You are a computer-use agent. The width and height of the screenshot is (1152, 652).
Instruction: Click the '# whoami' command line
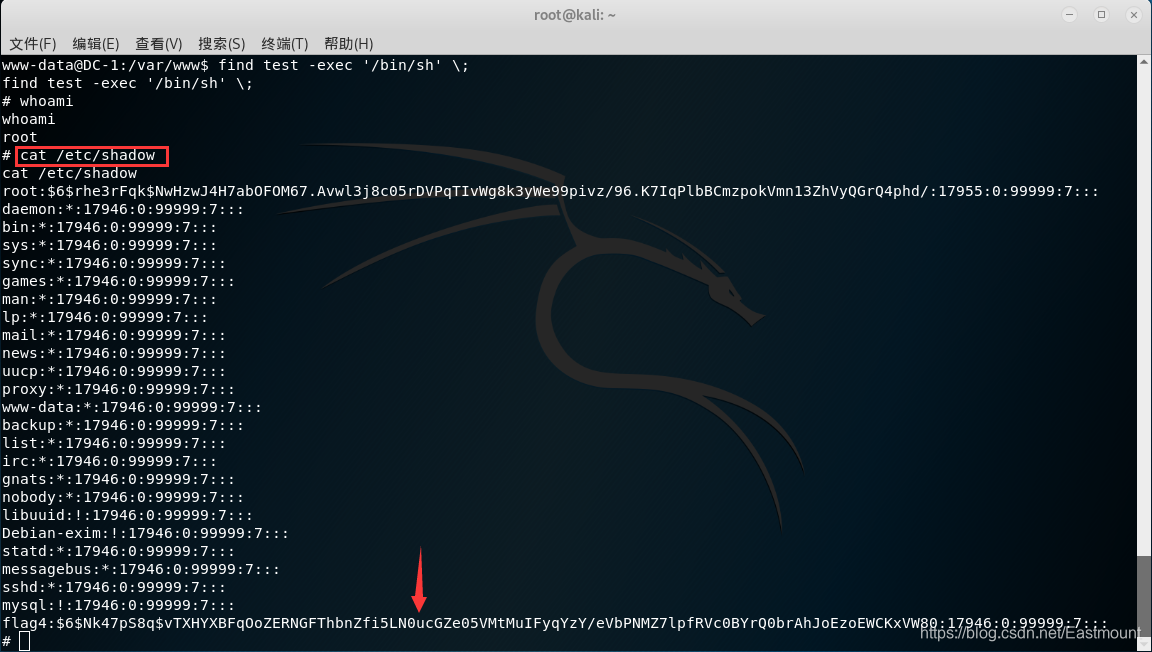(37, 101)
